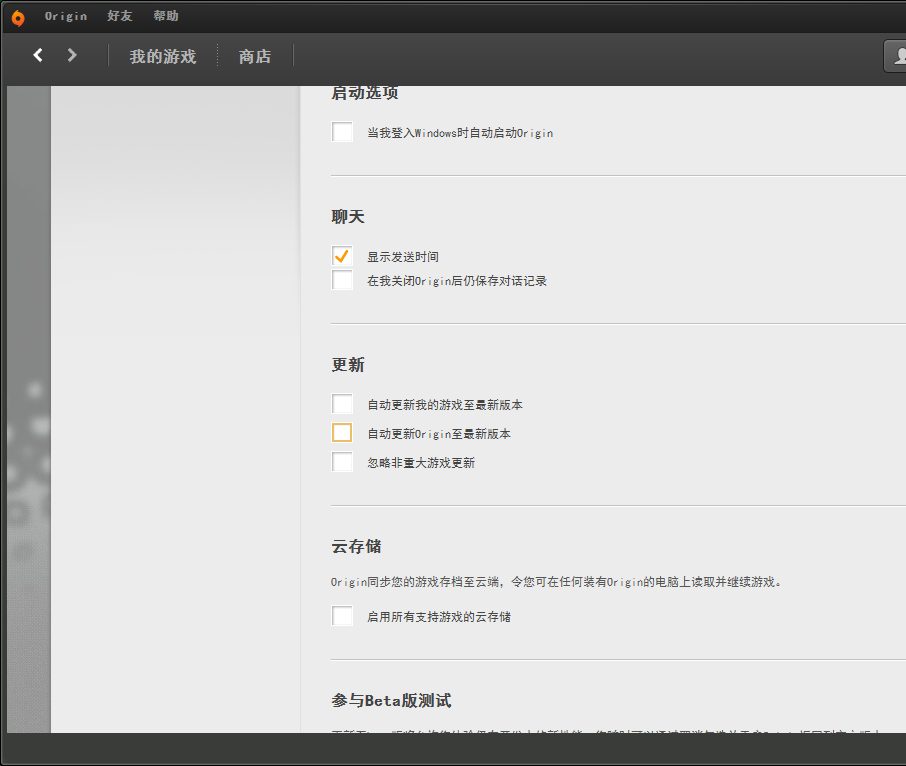This screenshot has width=906, height=766.
Task: Enable 自动更新Origin至最新版本
Action: (342, 432)
